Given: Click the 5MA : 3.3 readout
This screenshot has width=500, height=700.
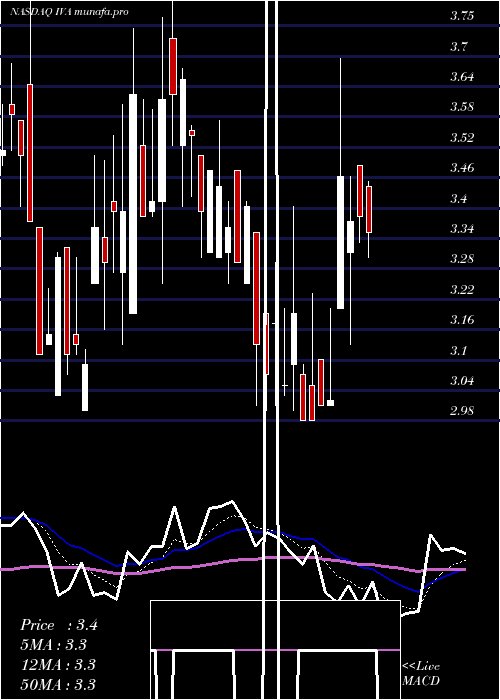Looking at the screenshot, I should (x=54, y=645).
